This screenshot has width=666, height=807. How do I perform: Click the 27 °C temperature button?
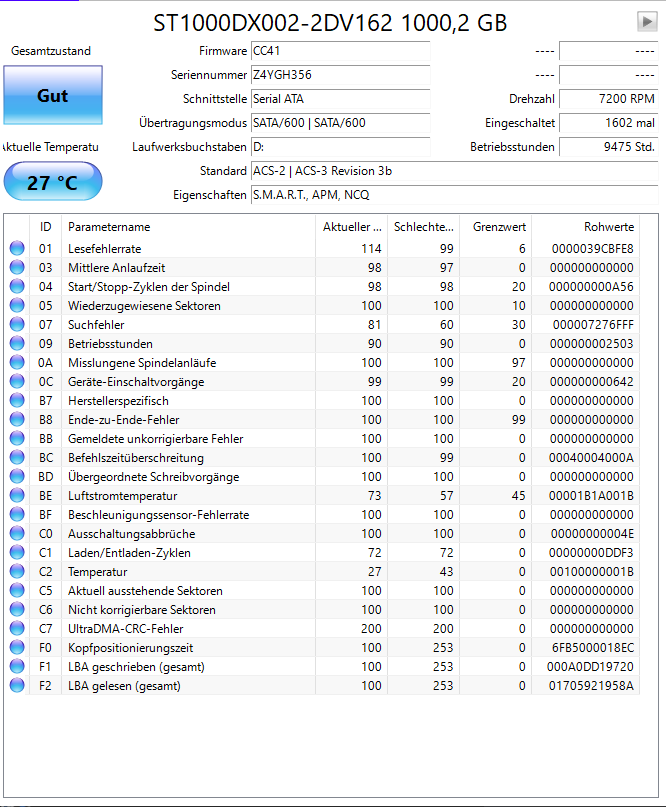53,182
